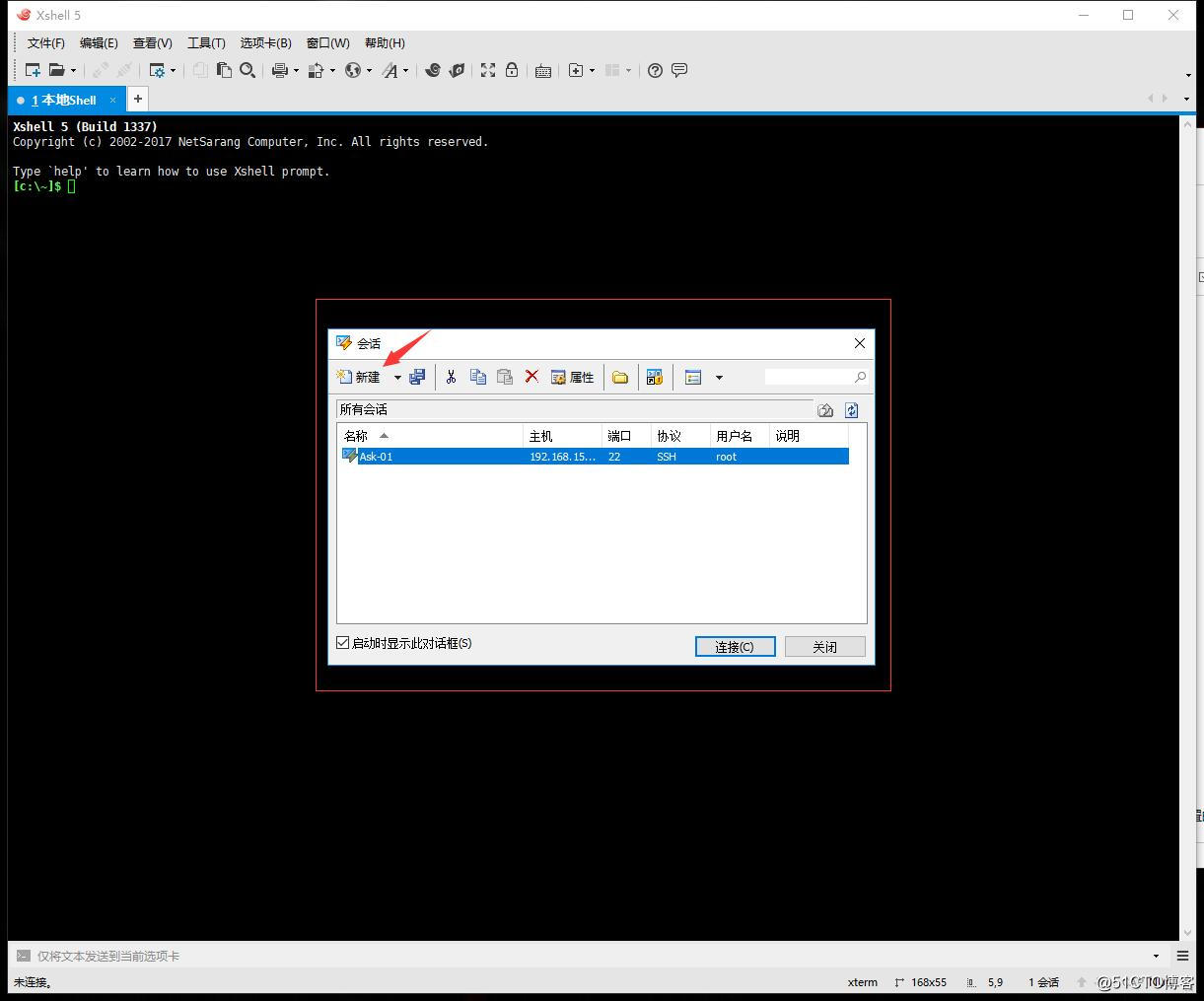Expand the Font dropdown arrow
Viewport: 1204px width, 1001px height.
coord(405,71)
